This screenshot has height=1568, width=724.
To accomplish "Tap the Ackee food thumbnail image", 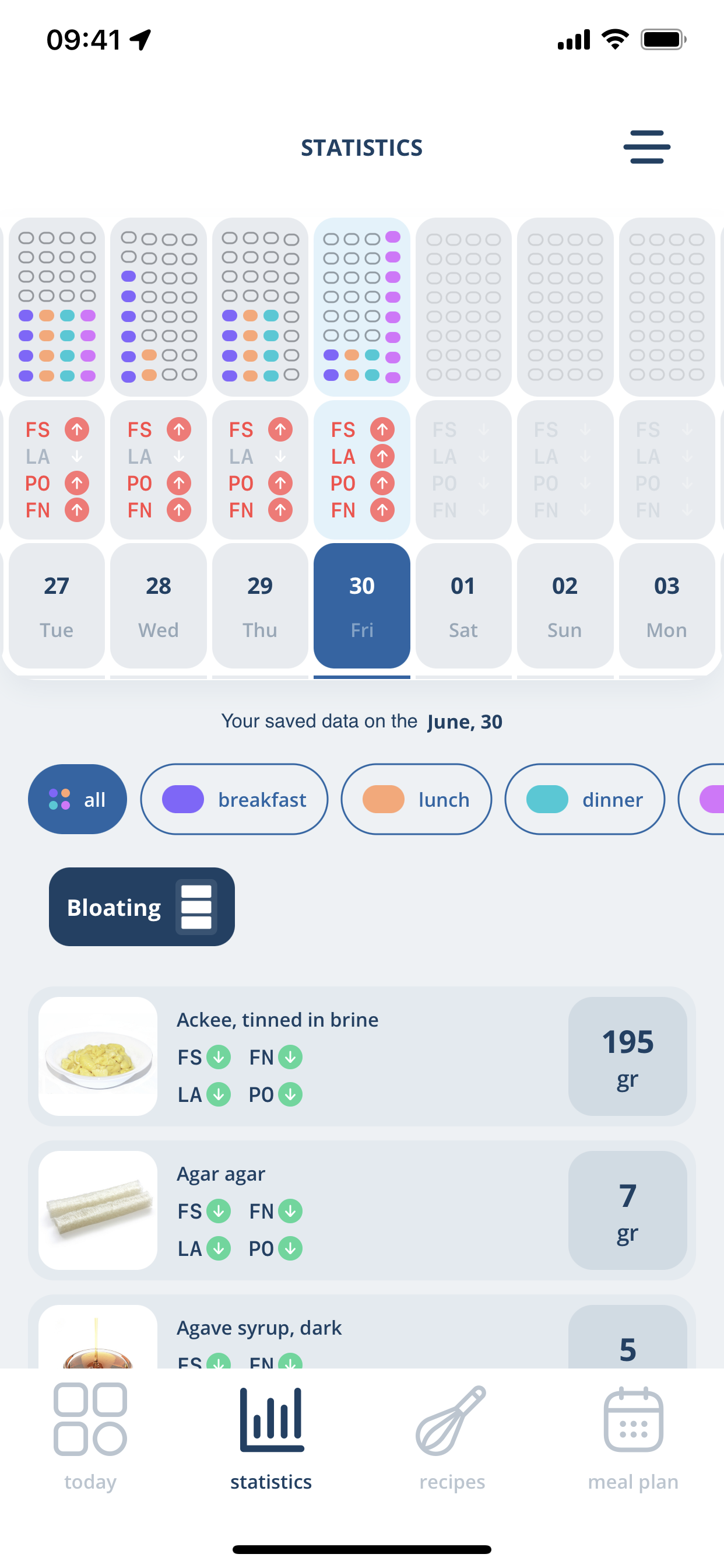I will (x=98, y=1056).
